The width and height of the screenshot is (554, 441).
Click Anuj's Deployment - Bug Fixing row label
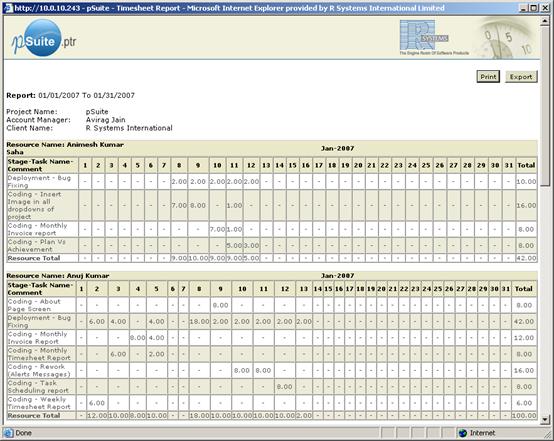(x=39, y=322)
